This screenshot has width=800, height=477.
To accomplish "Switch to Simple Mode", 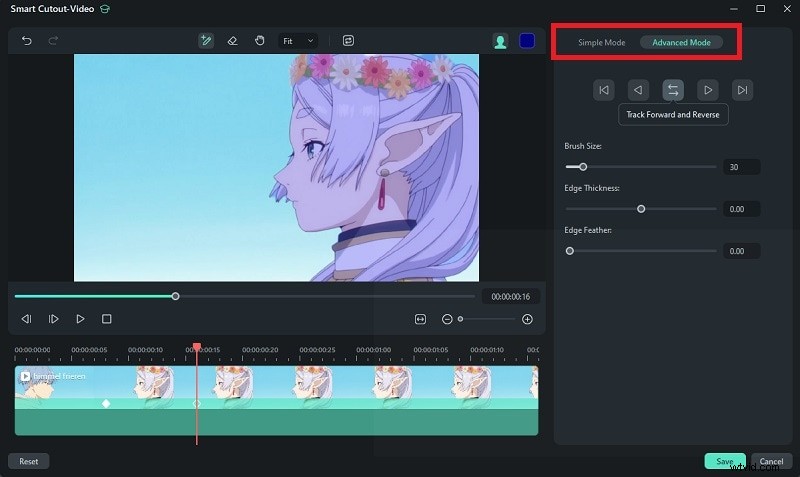I will pos(602,42).
